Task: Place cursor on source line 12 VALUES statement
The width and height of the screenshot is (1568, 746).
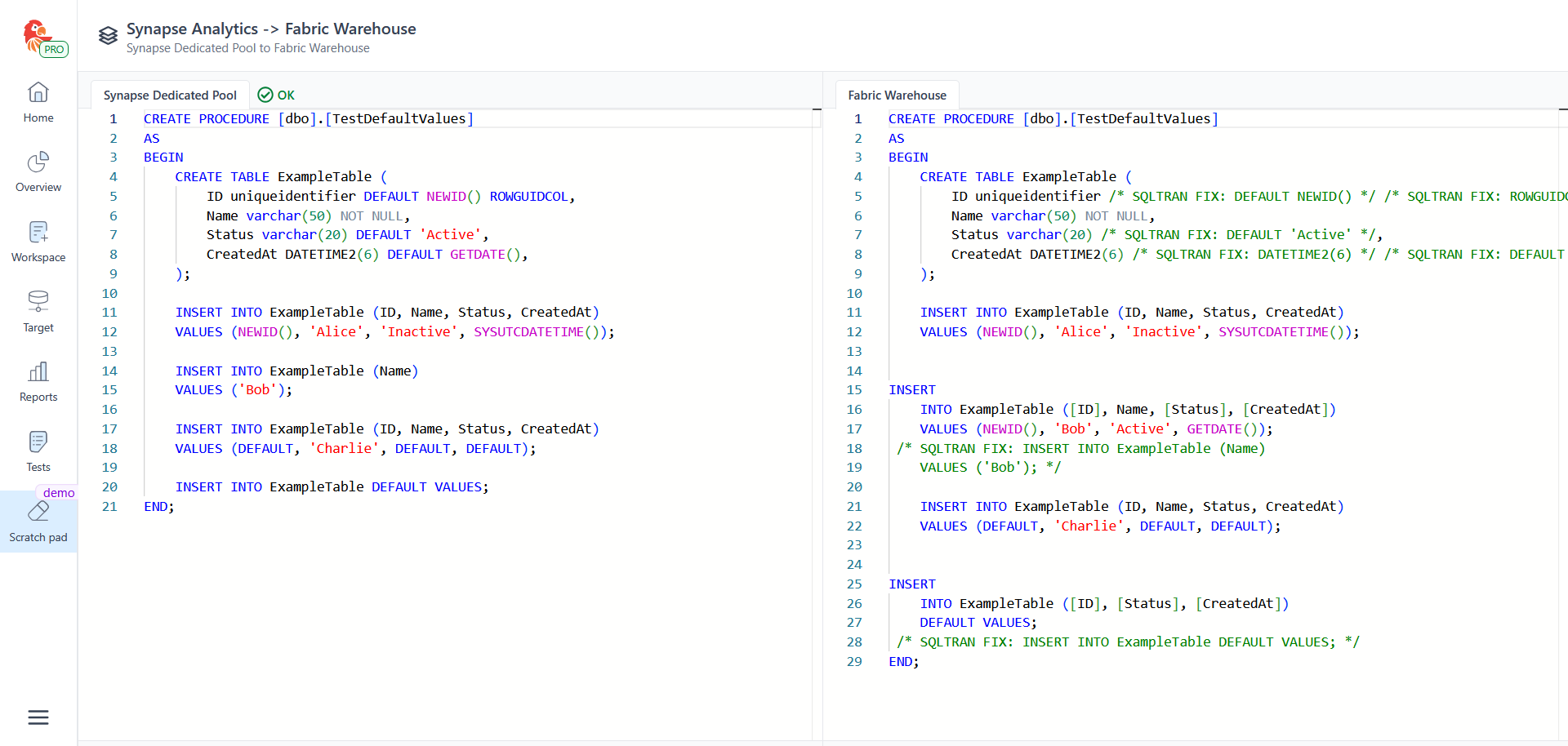Action: [x=198, y=332]
